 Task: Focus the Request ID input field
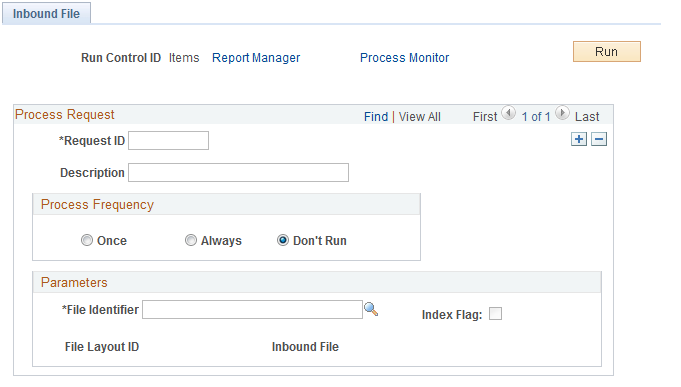coord(169,141)
